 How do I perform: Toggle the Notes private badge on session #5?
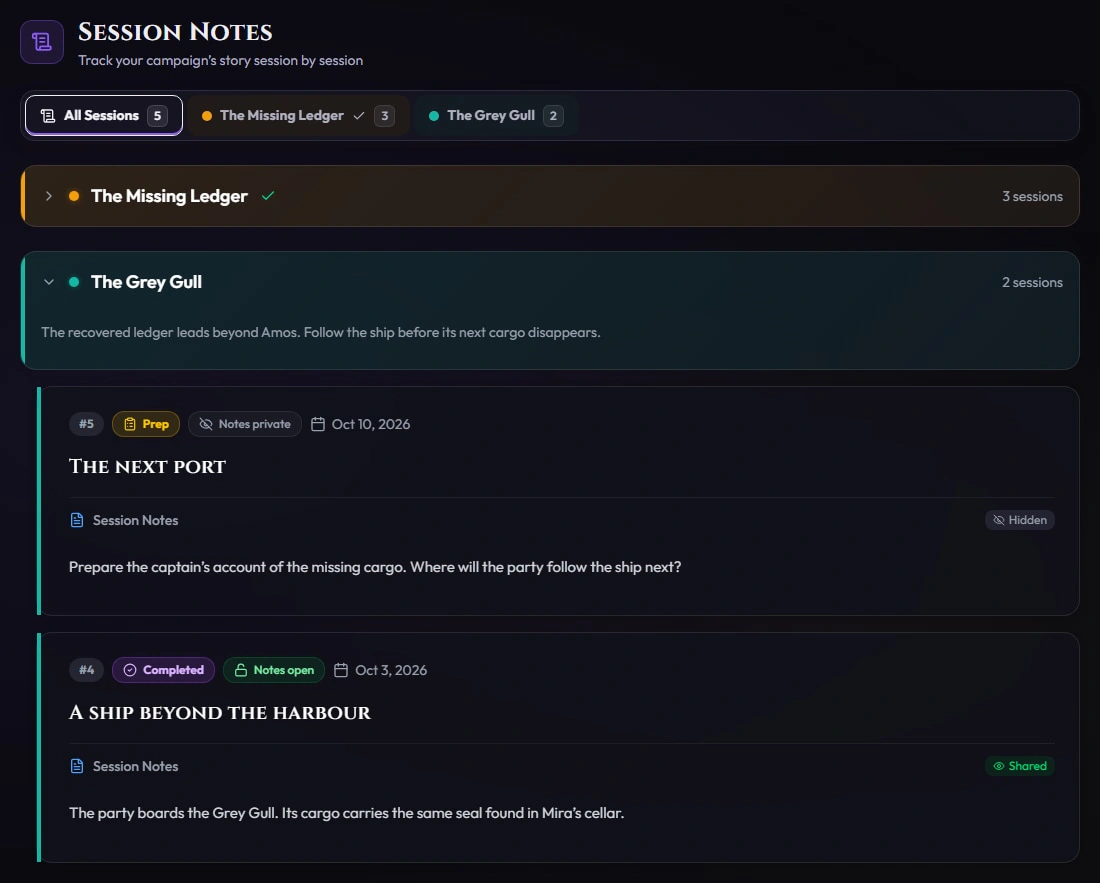245,424
